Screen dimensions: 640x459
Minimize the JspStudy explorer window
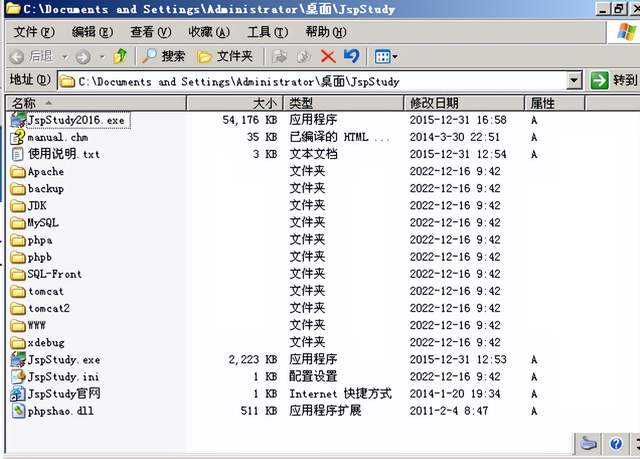(x=603, y=8)
